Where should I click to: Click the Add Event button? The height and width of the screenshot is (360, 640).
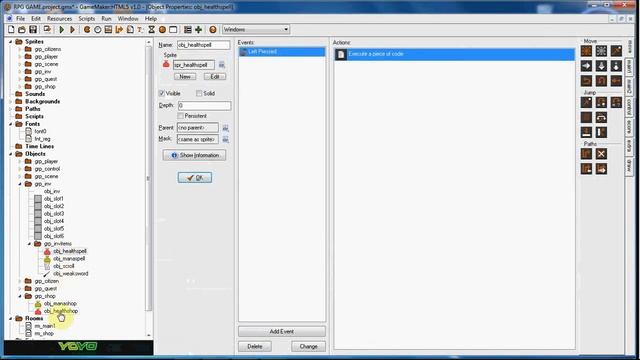(x=282, y=331)
